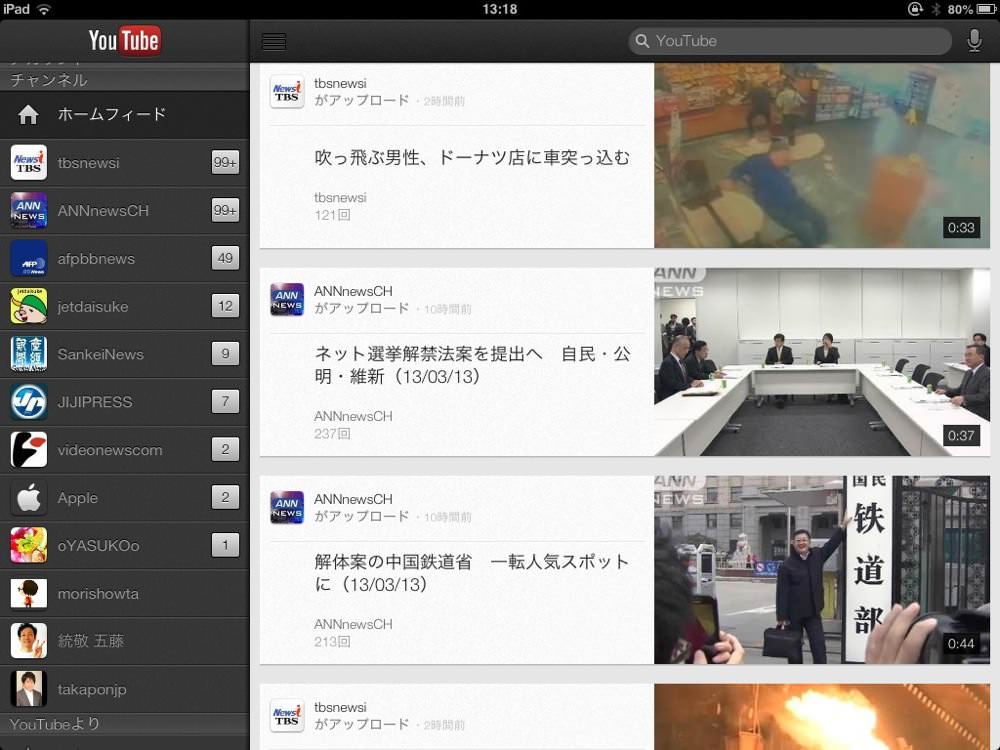This screenshot has width=1000, height=750.
Task: Open the jetdaisuke channel avatar icon
Action: pos(29,306)
